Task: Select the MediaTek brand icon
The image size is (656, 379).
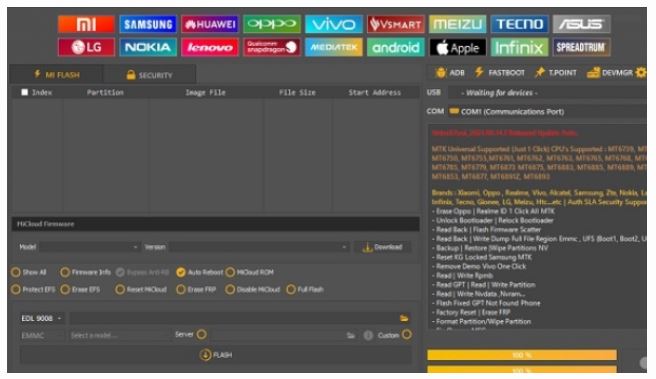Action: coord(333,47)
